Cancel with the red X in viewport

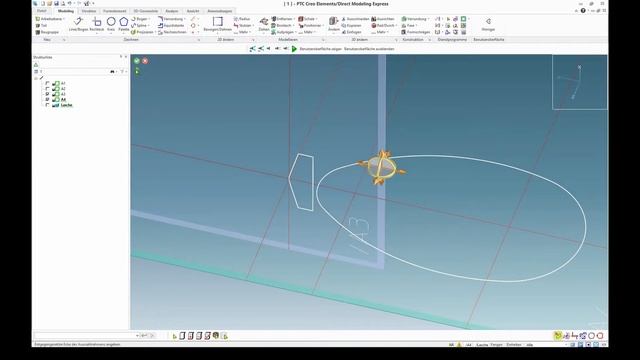coord(145,61)
